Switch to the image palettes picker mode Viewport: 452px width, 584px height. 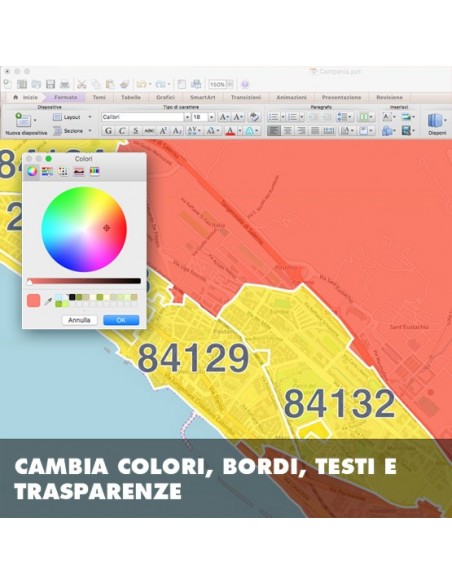point(79,171)
